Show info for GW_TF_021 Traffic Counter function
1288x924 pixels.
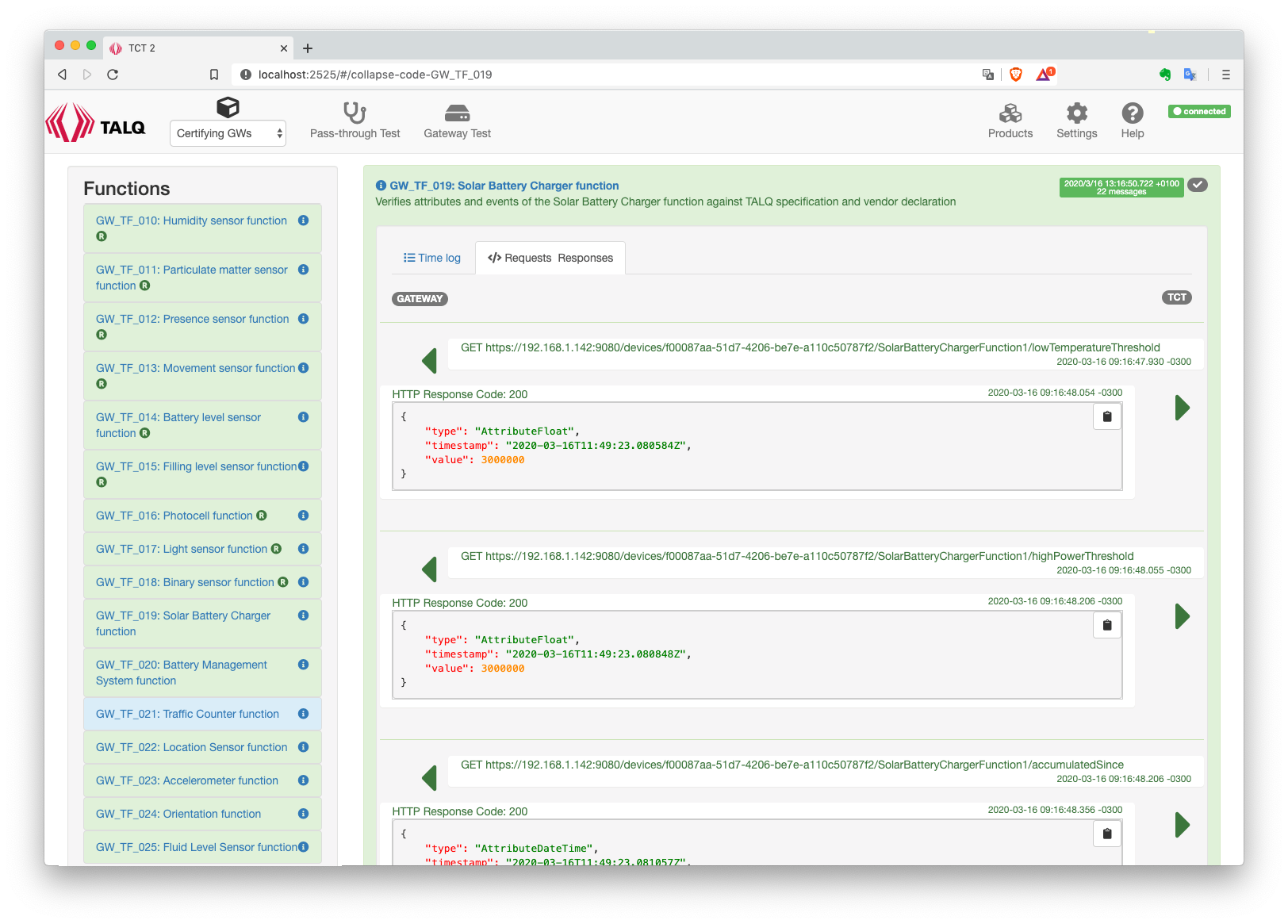point(303,714)
